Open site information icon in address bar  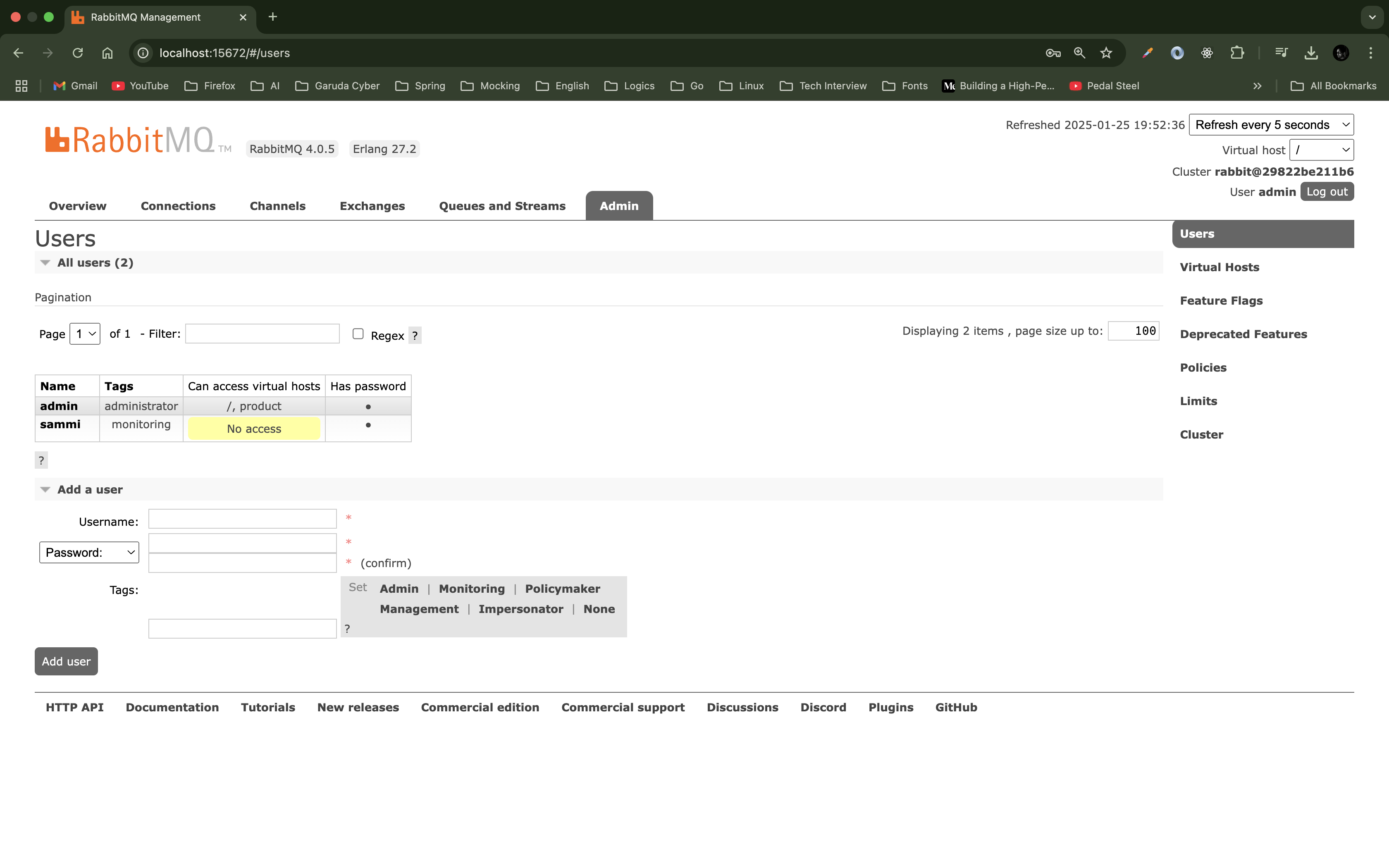[x=143, y=53]
